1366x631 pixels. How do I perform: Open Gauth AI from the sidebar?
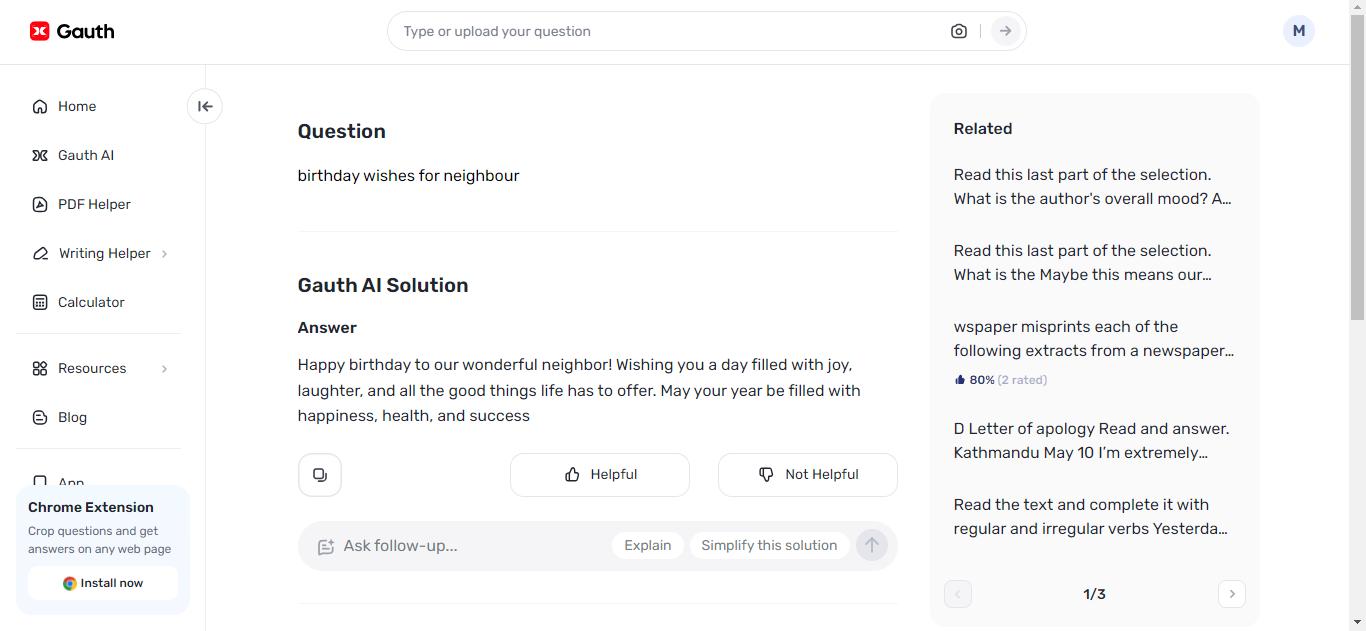click(85, 155)
